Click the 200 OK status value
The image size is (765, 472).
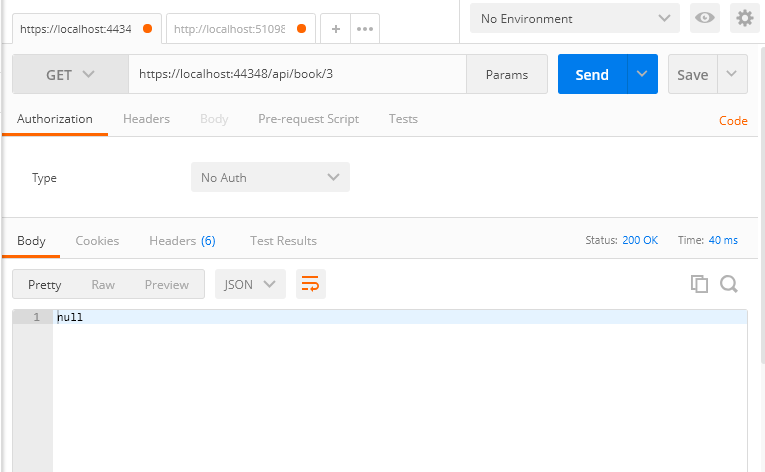640,240
